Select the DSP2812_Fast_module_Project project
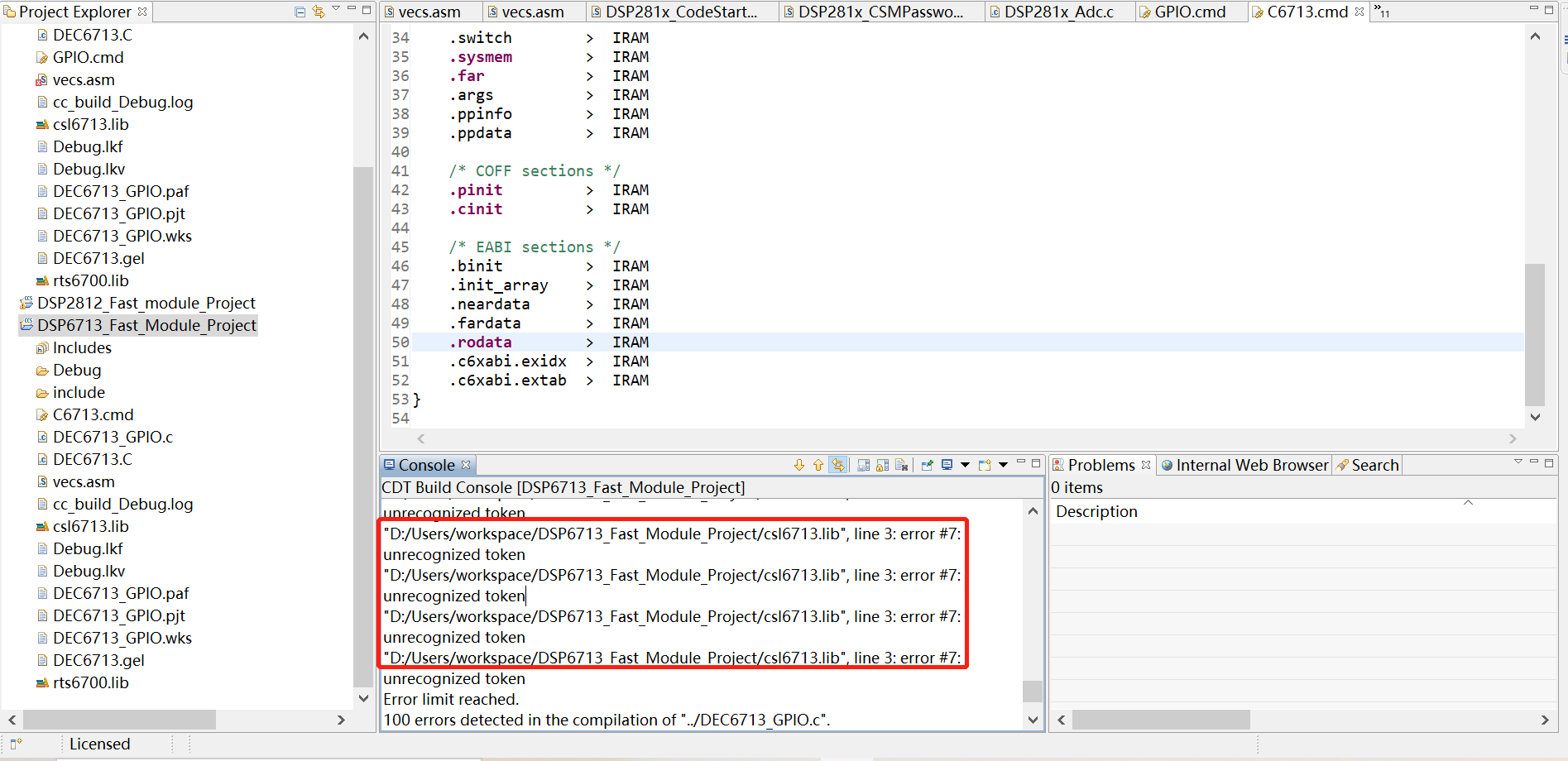 point(146,303)
